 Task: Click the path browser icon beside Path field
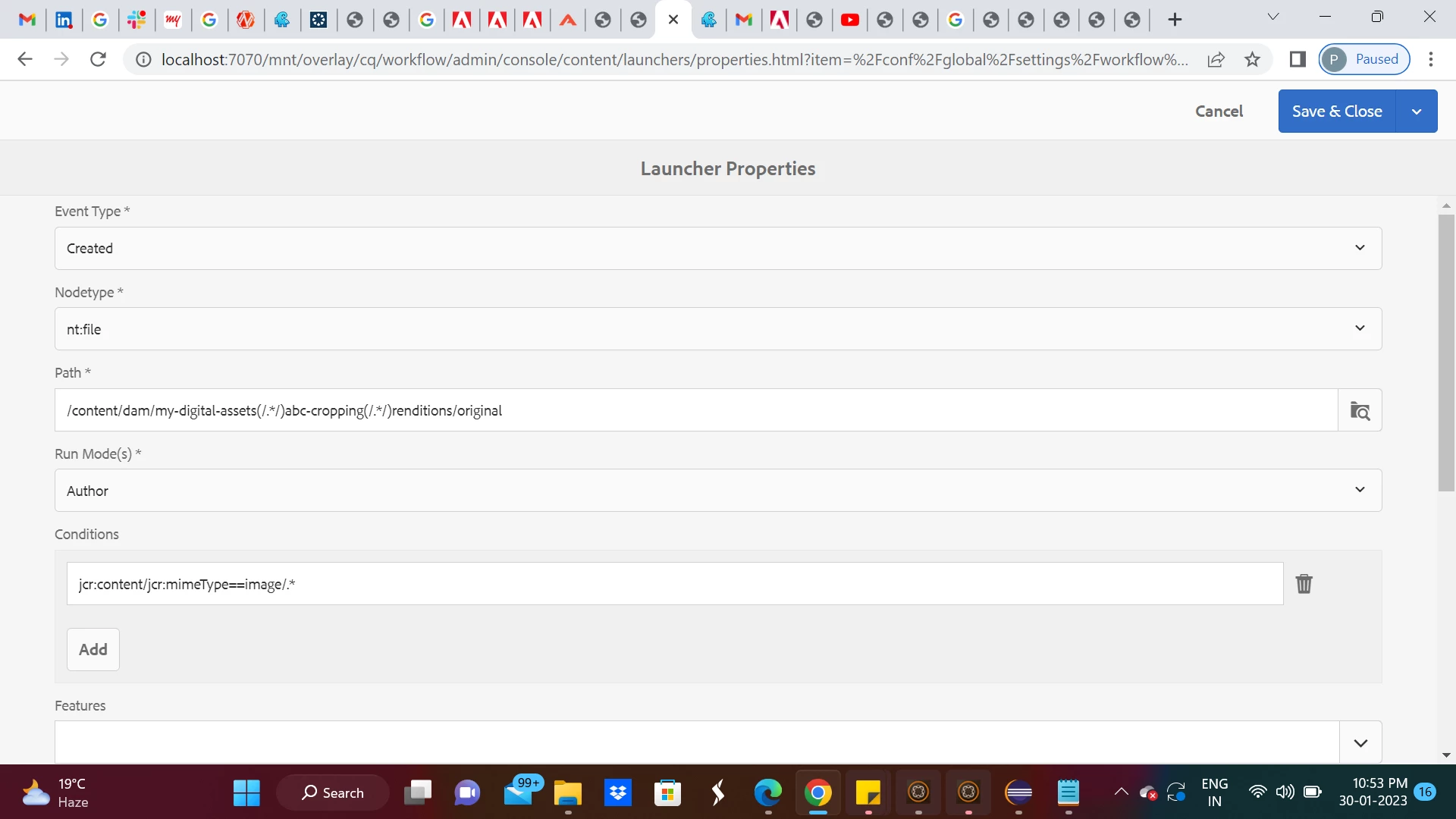(x=1360, y=410)
